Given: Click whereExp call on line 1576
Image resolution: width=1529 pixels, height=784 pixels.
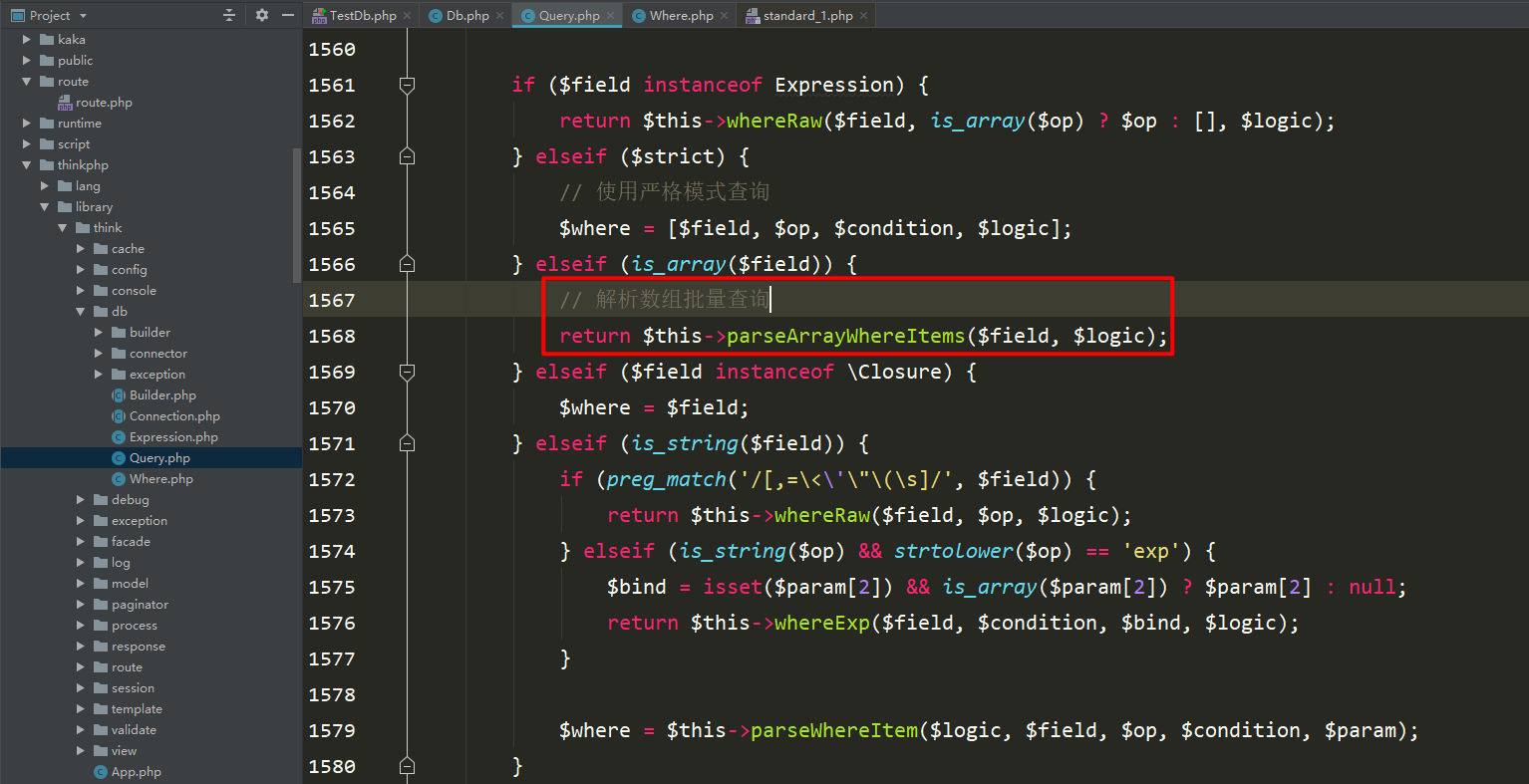Looking at the screenshot, I should pyautogui.click(x=821, y=623).
